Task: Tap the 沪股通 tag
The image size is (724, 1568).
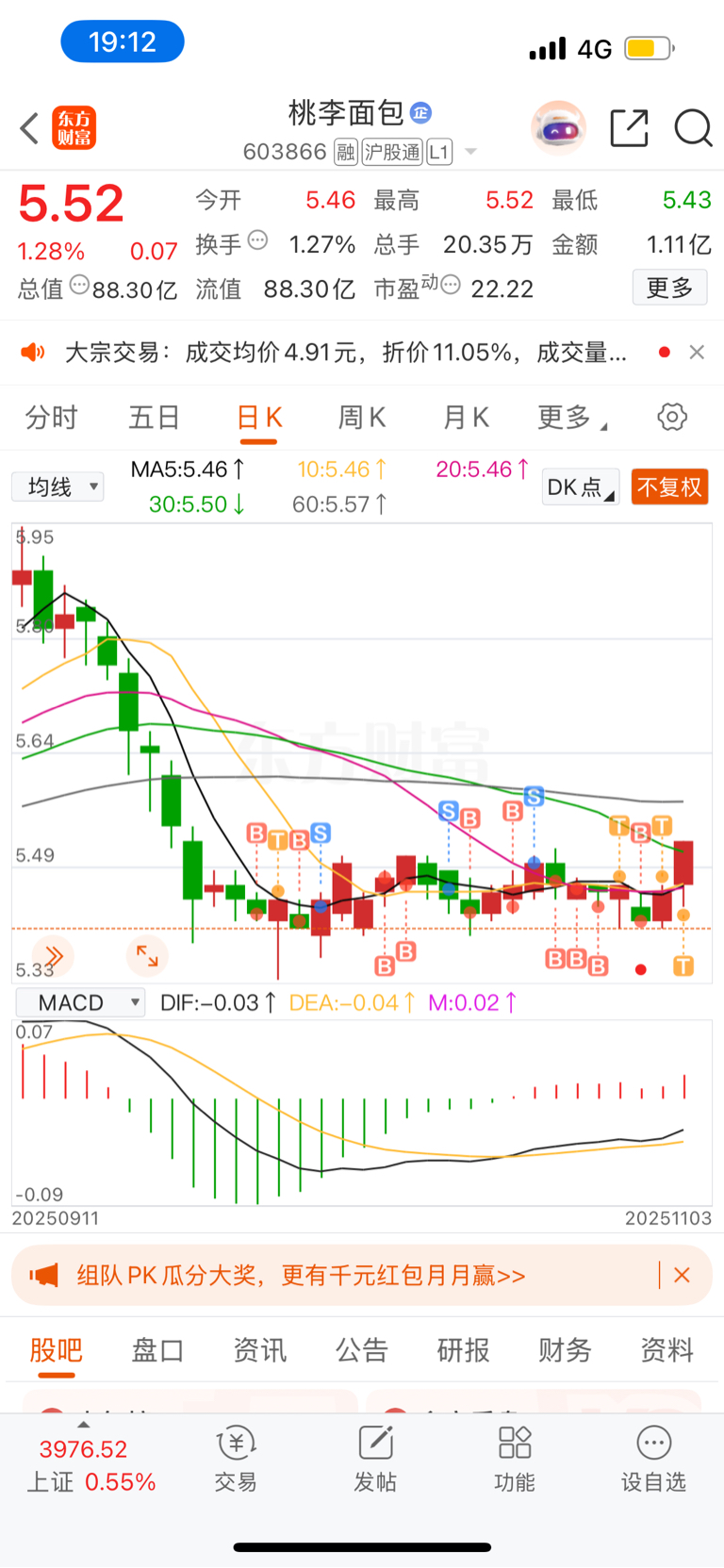Action: click(392, 152)
